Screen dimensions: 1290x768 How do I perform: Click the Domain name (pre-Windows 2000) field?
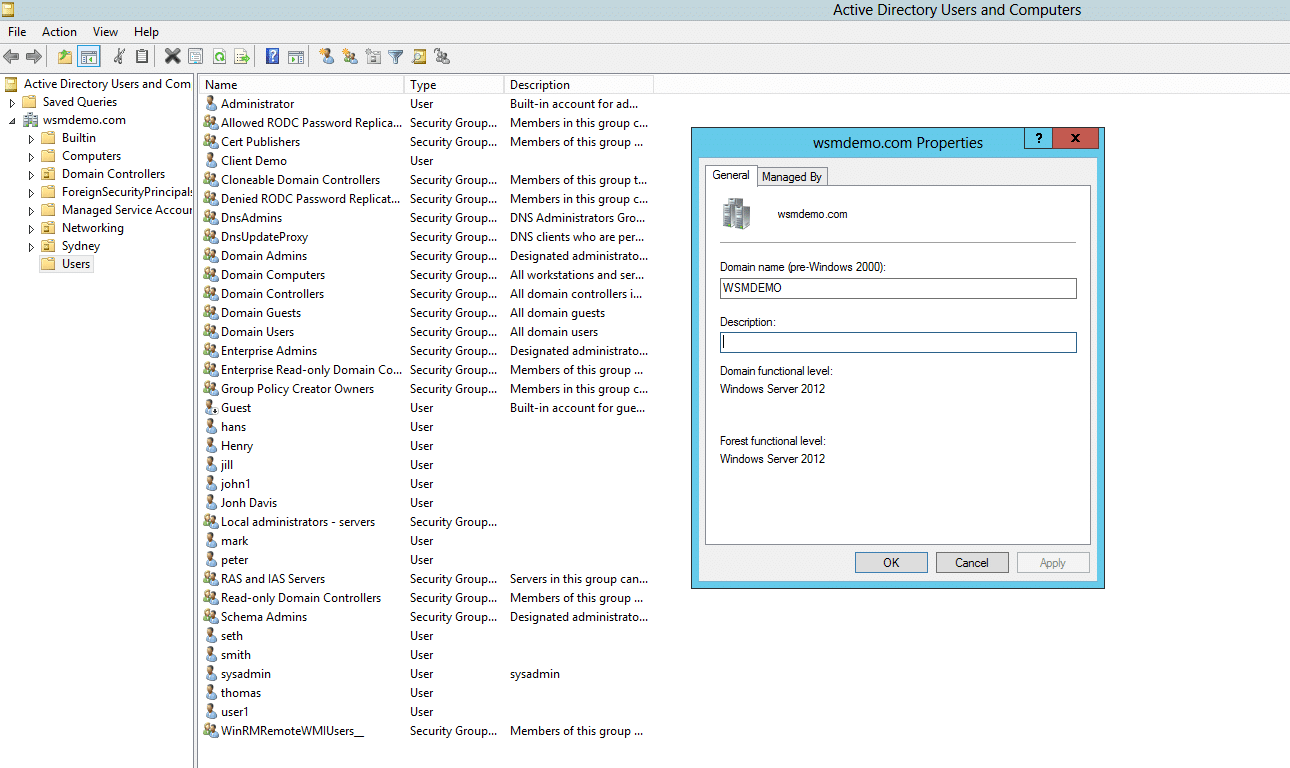coord(898,288)
